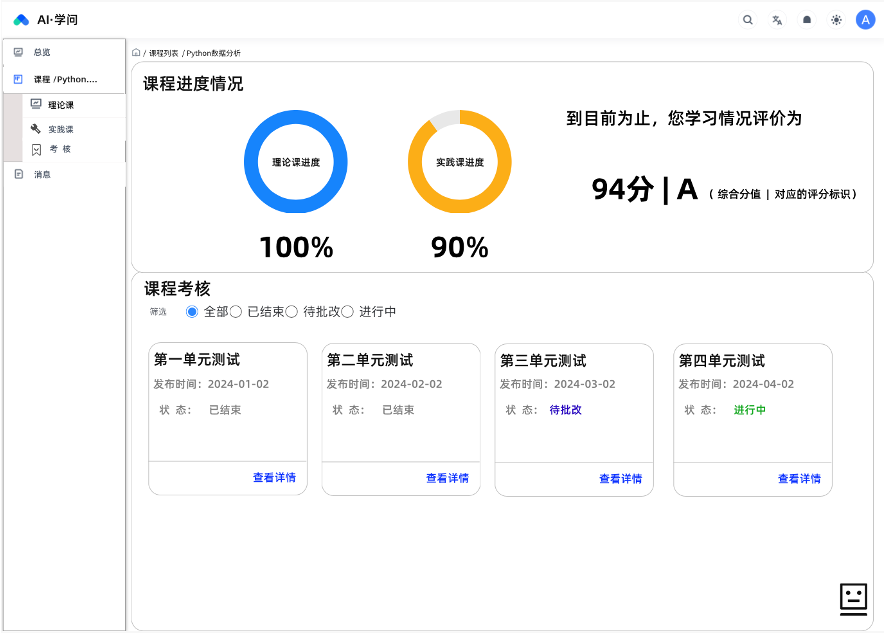Click the 待批改 status text
This screenshot has height=634, width=884.
[565, 410]
